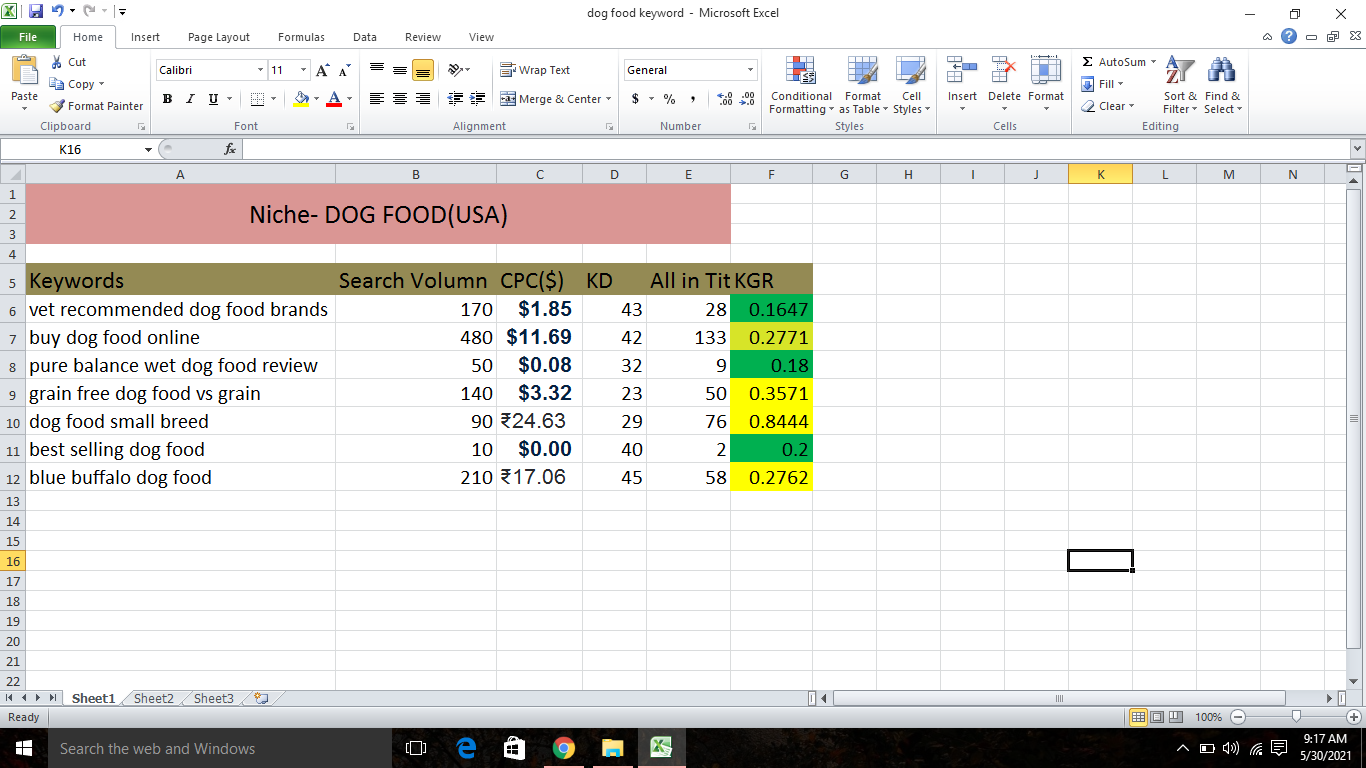Open Conditional Formatting options
Image resolution: width=1366 pixels, height=768 pixels.
(x=800, y=86)
